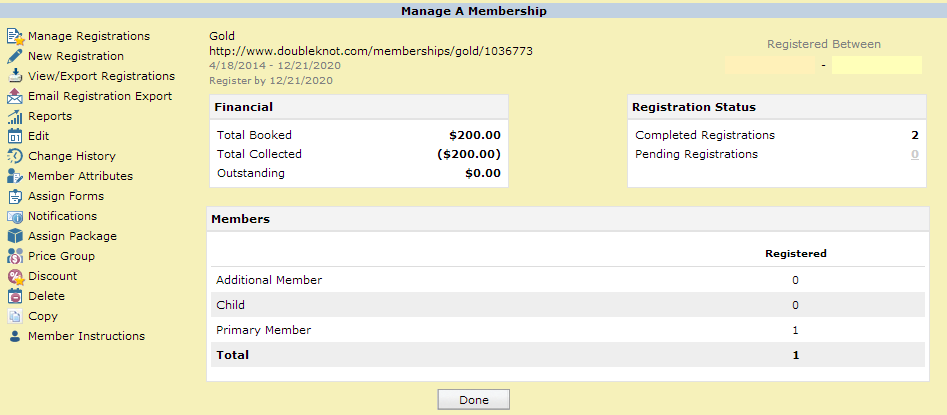Click the Registered Between start date field
Image resolution: width=947 pixels, height=415 pixels.
point(770,65)
